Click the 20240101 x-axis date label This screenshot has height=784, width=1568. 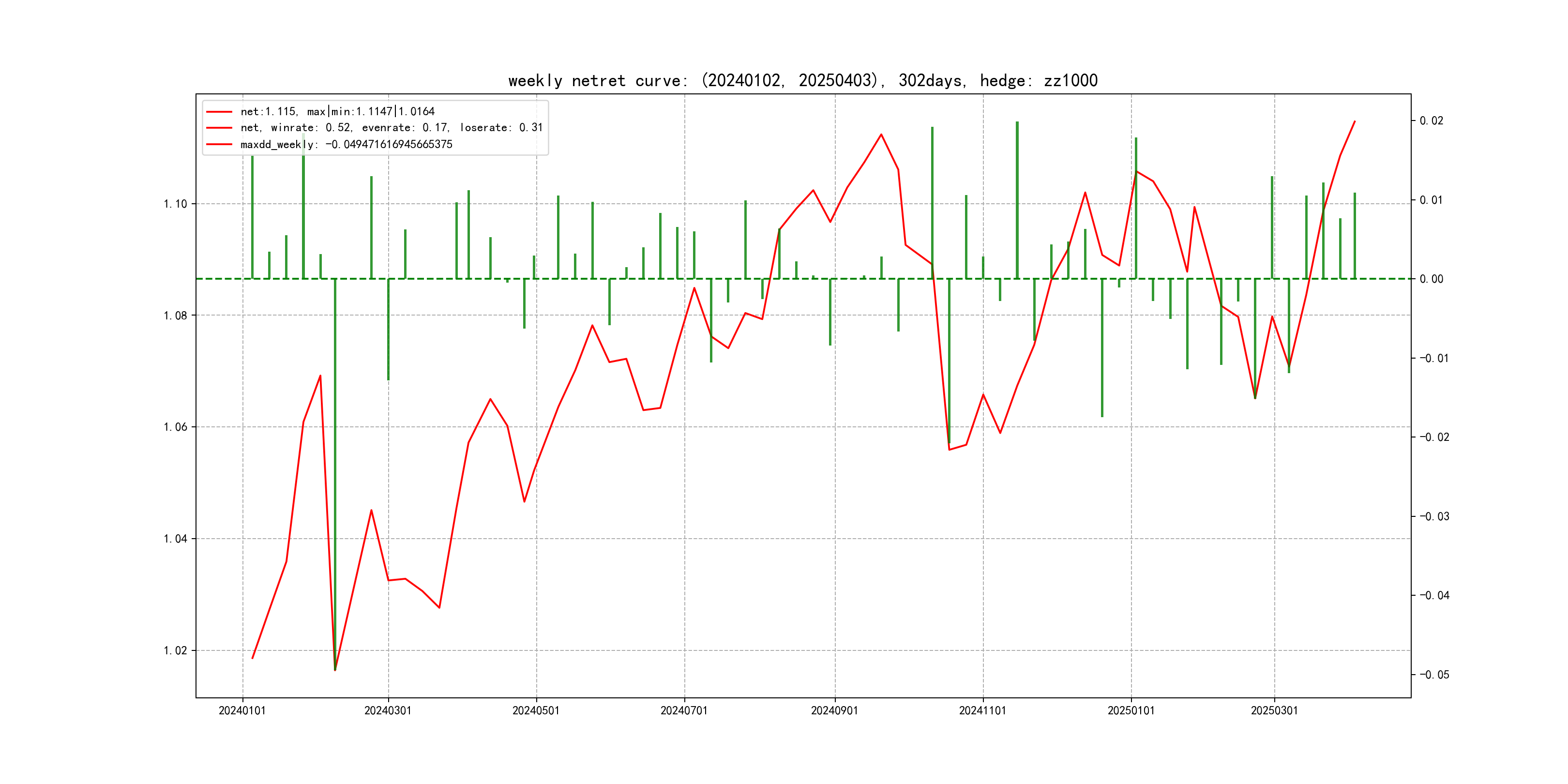click(242, 710)
